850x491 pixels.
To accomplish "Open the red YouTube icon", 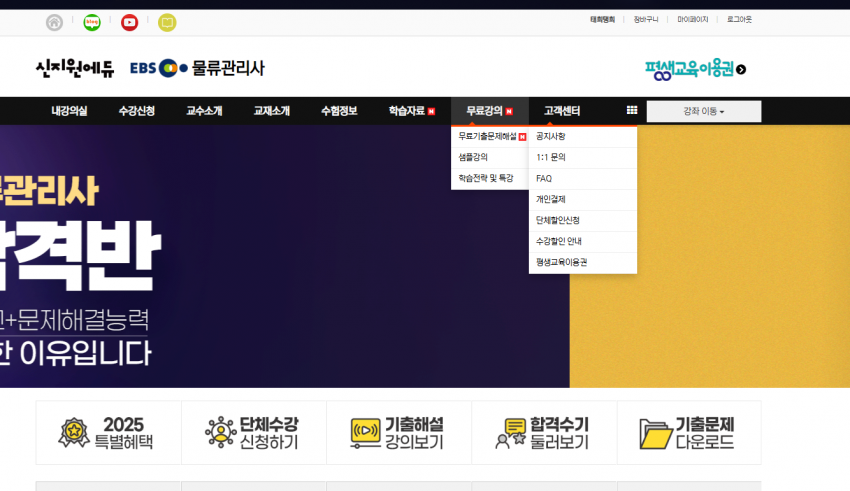I will (130, 23).
